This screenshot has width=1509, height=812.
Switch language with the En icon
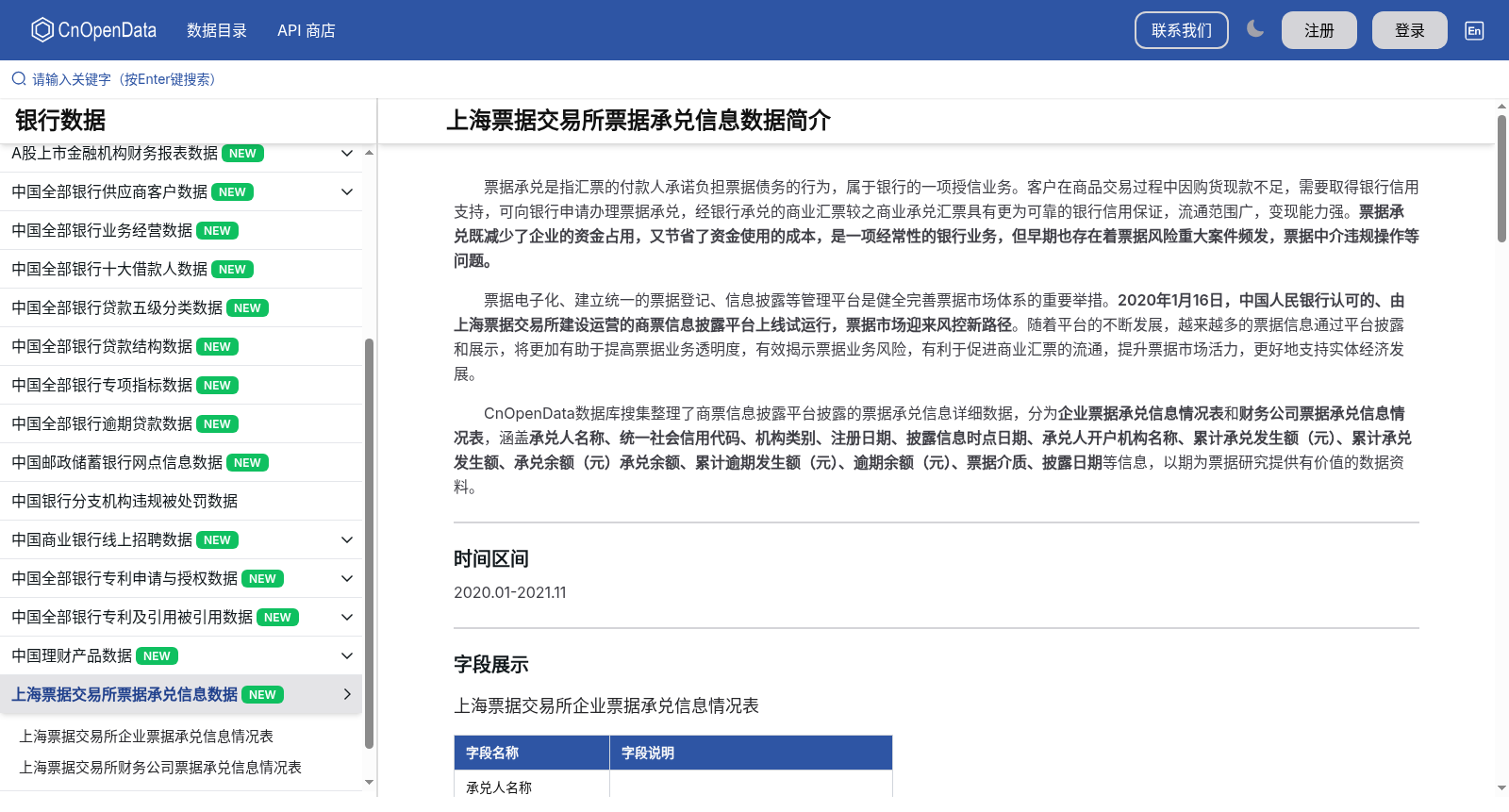pyautogui.click(x=1474, y=30)
